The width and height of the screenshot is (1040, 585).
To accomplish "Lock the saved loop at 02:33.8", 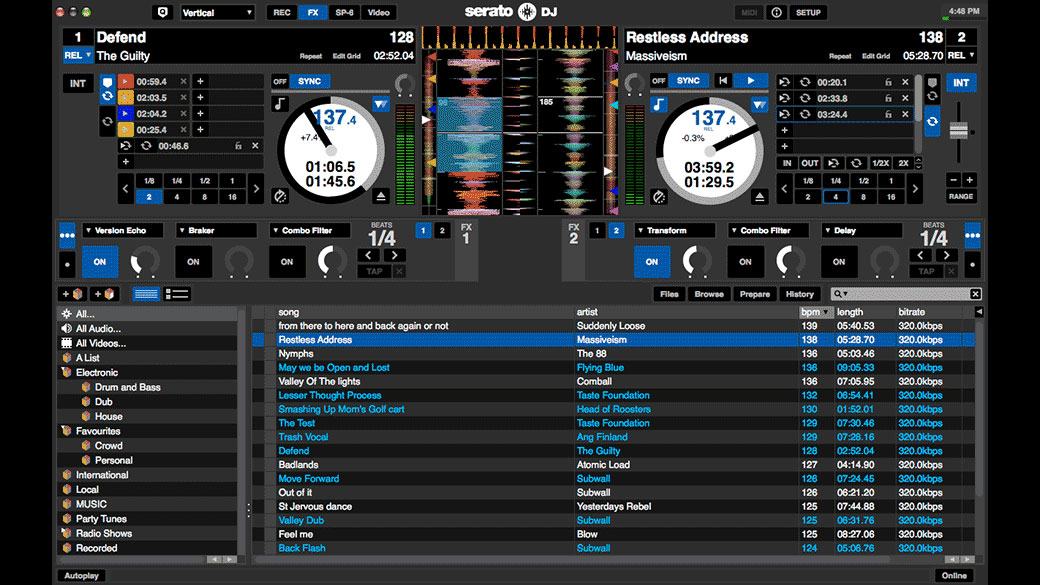I will (x=888, y=98).
